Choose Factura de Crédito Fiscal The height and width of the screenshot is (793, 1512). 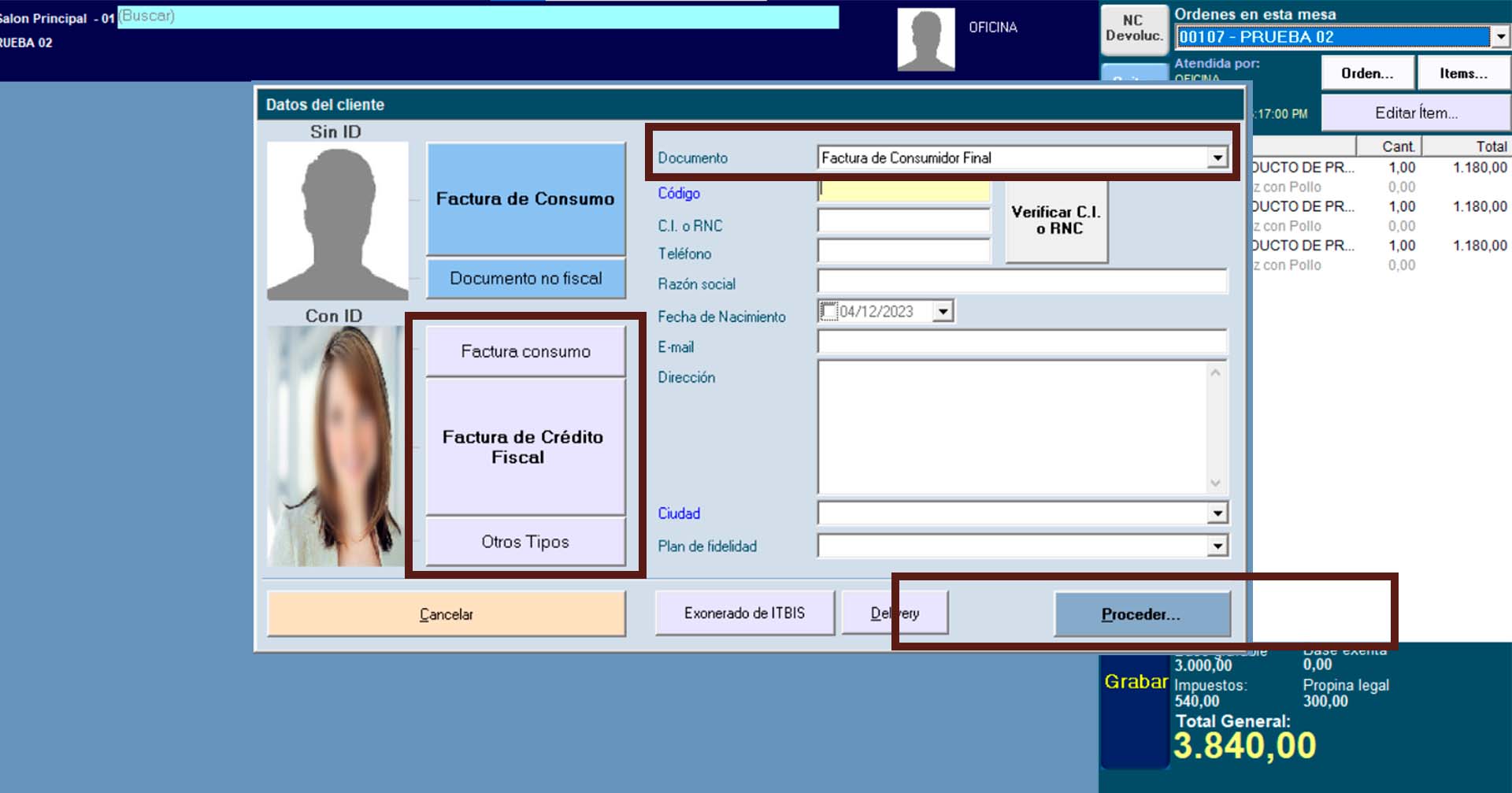[525, 447]
